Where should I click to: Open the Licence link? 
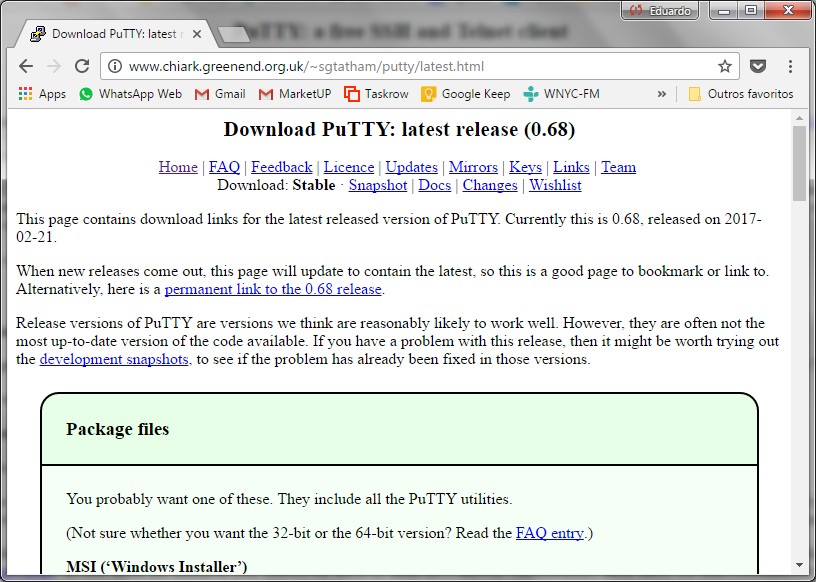tap(349, 167)
